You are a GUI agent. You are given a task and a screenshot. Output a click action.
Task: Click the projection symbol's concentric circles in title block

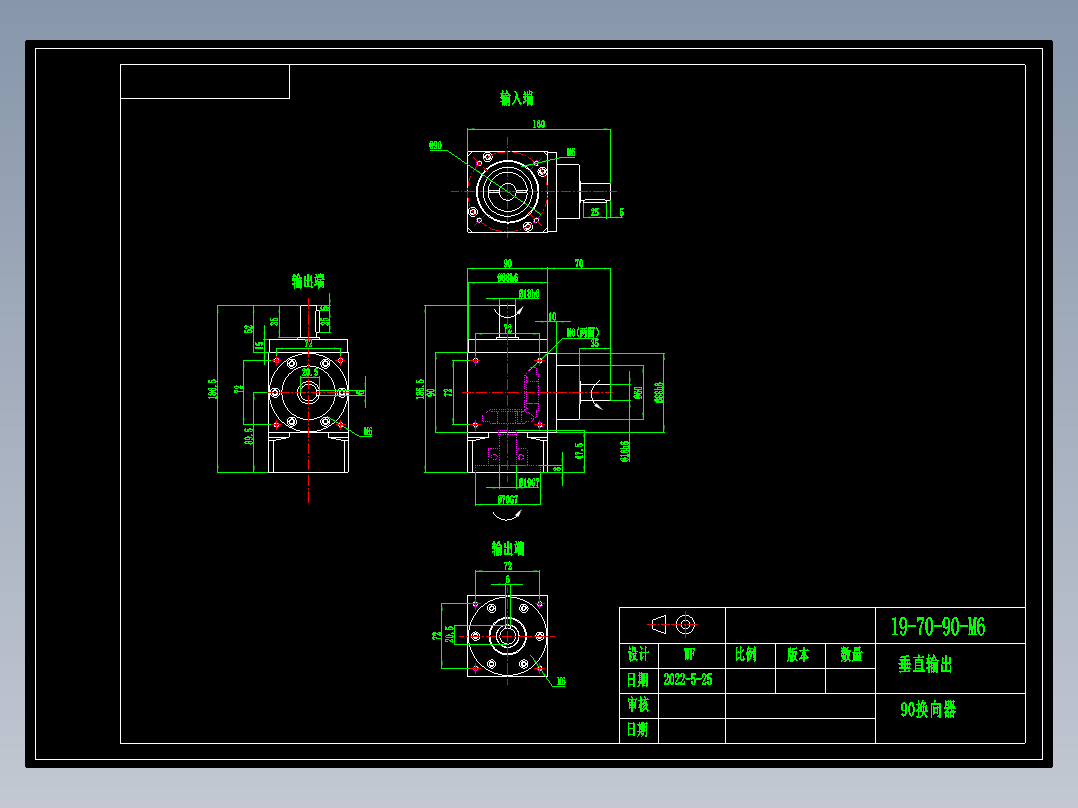pyautogui.click(x=685, y=625)
